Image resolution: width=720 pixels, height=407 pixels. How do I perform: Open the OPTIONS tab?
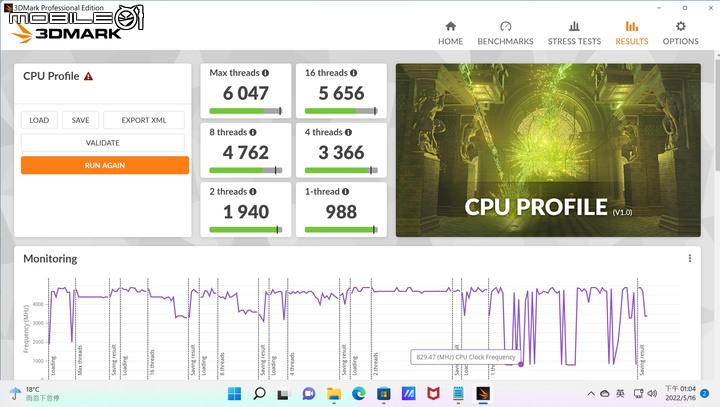[x=680, y=33]
